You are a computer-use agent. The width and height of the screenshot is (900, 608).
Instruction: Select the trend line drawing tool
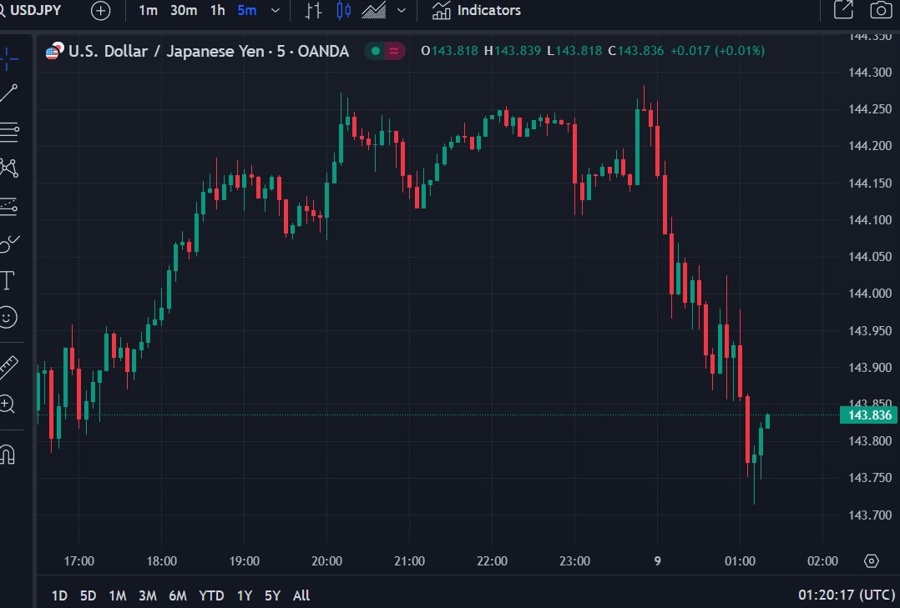(x=9, y=94)
